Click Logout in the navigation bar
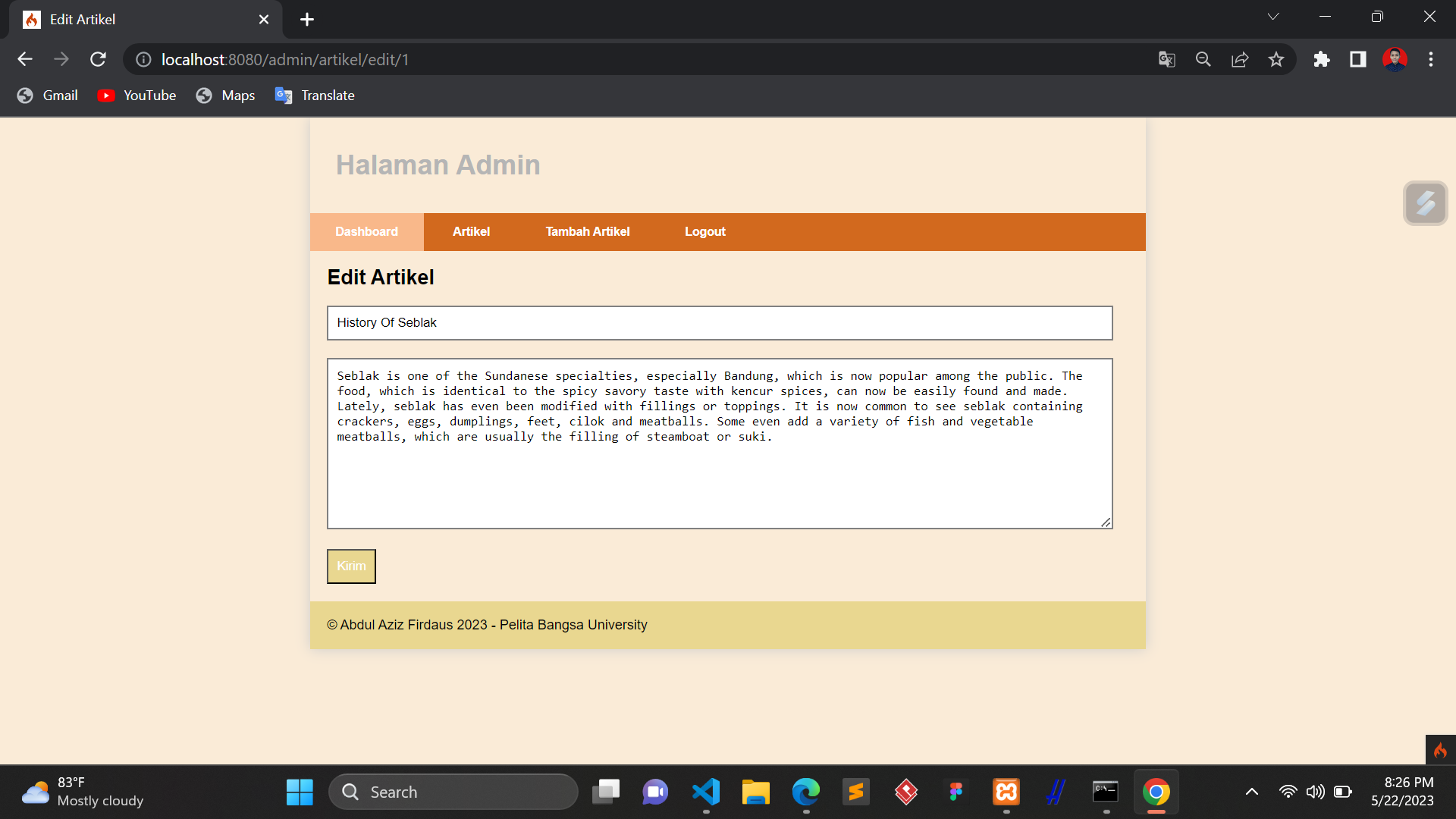Viewport: 1456px width, 819px height. [704, 231]
